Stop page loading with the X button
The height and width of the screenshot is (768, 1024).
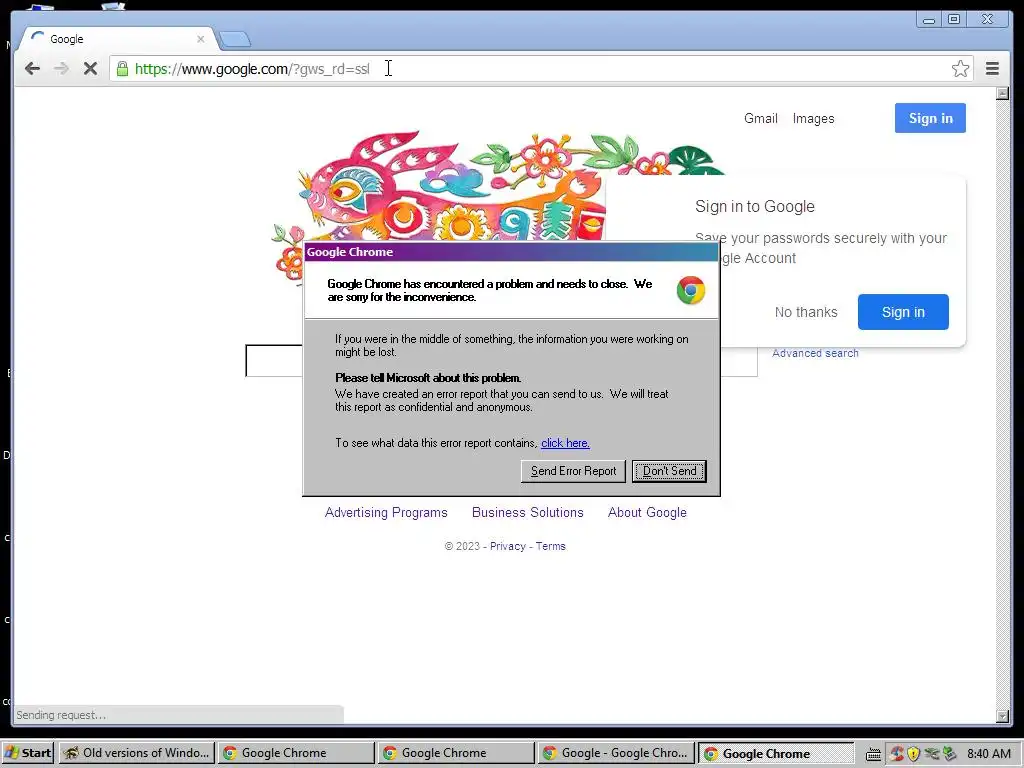(90, 69)
